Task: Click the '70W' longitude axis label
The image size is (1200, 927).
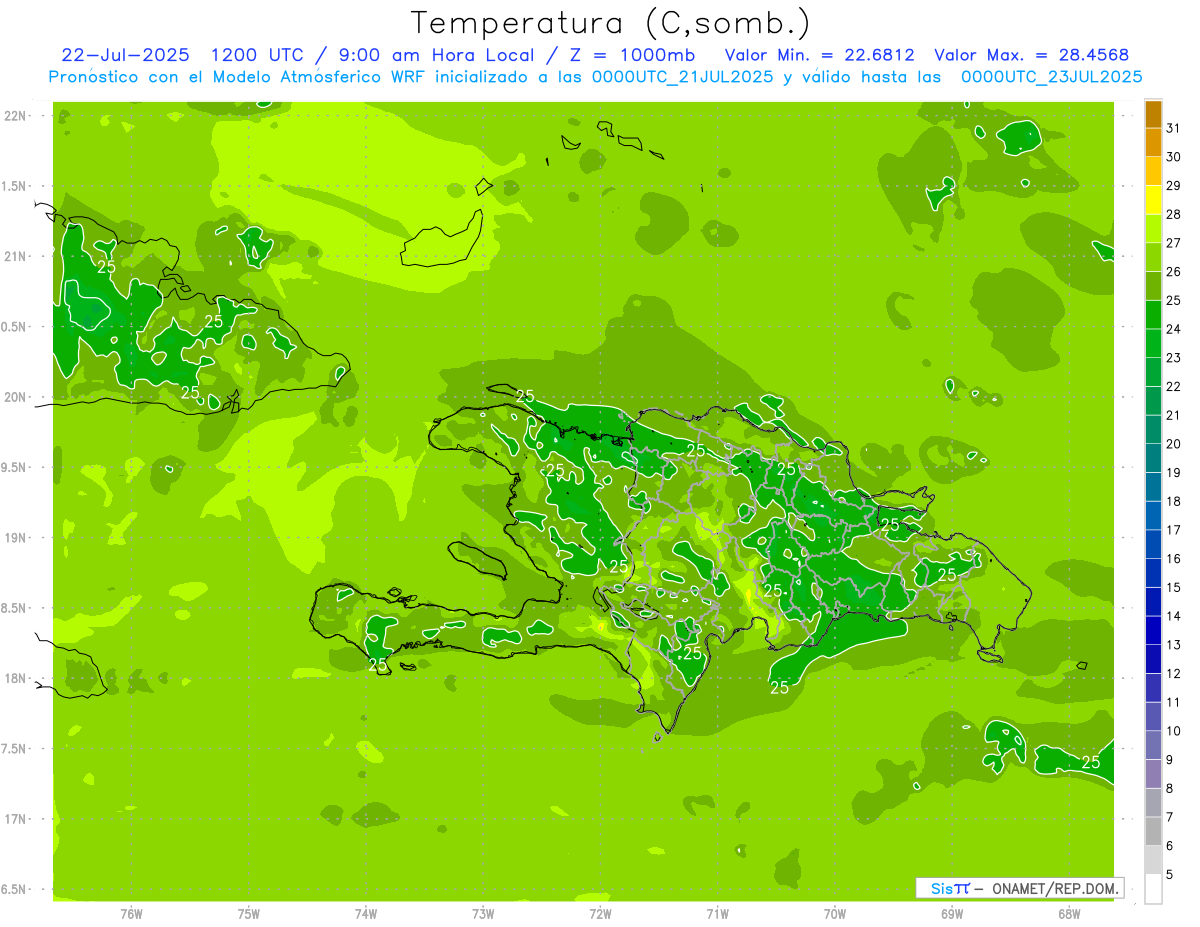Action: point(835,913)
